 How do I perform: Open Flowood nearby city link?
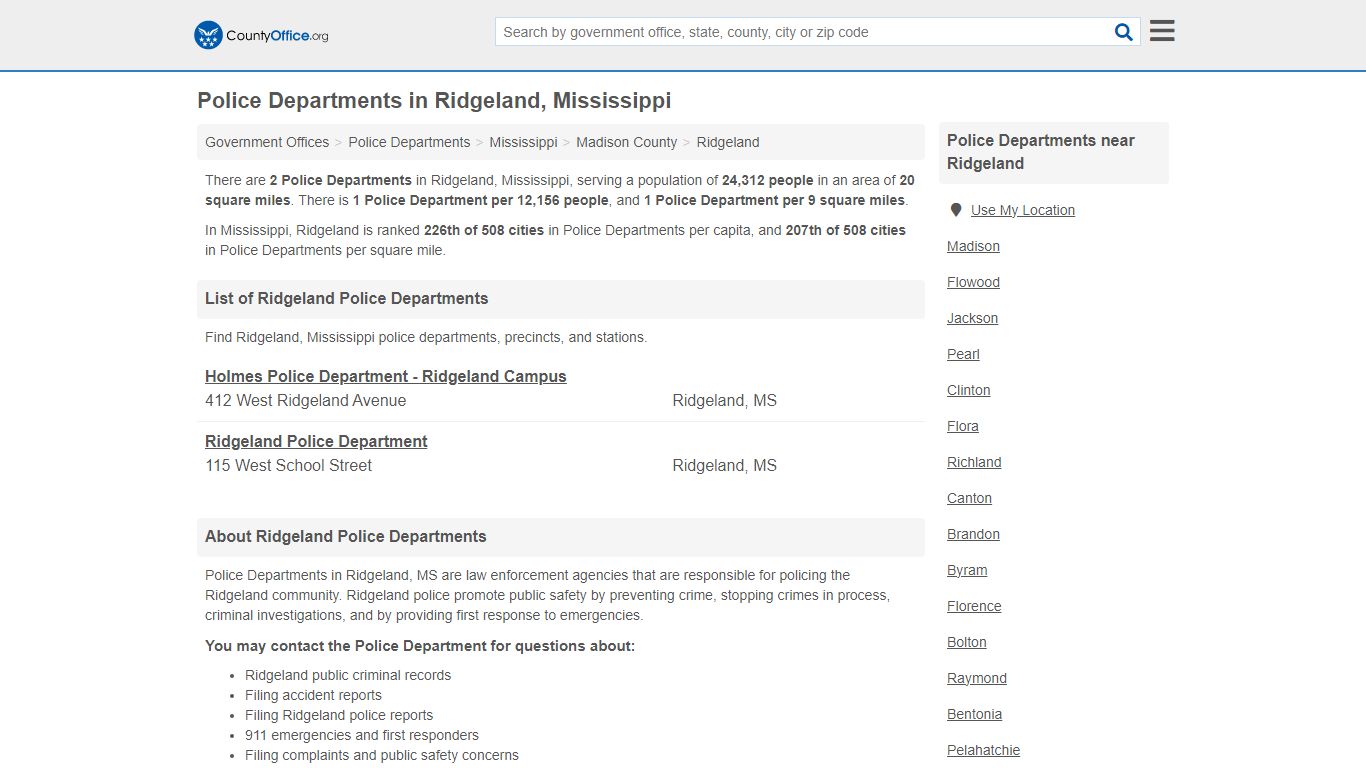coord(973,282)
